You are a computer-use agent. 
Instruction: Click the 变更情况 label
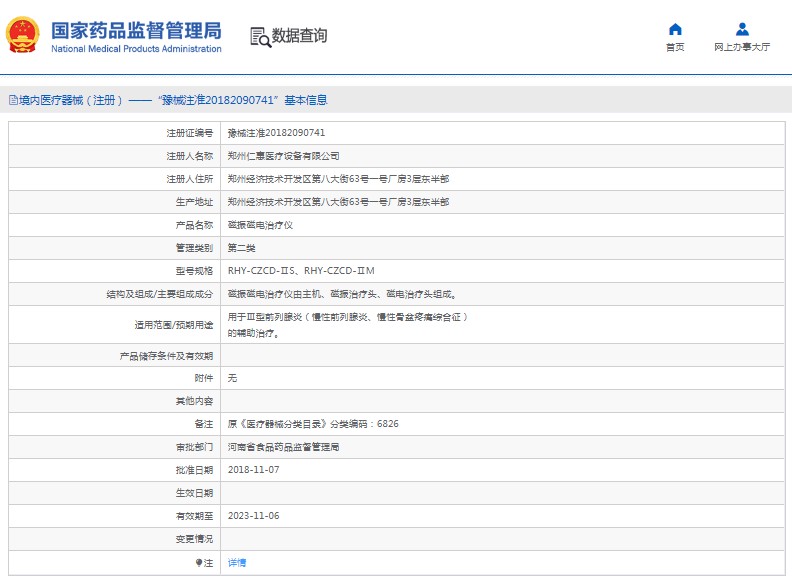tap(194, 539)
